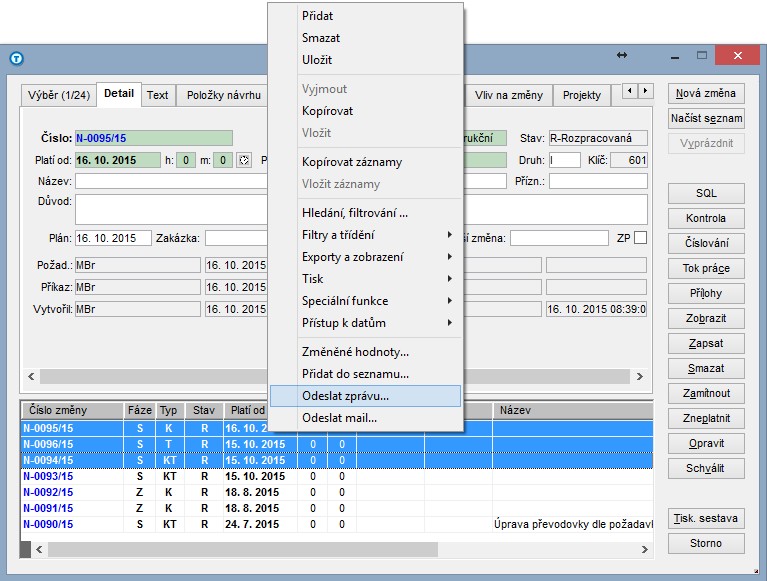The width and height of the screenshot is (767, 581).
Task: Open the Přístup k datům submenu
Action: pos(365,323)
